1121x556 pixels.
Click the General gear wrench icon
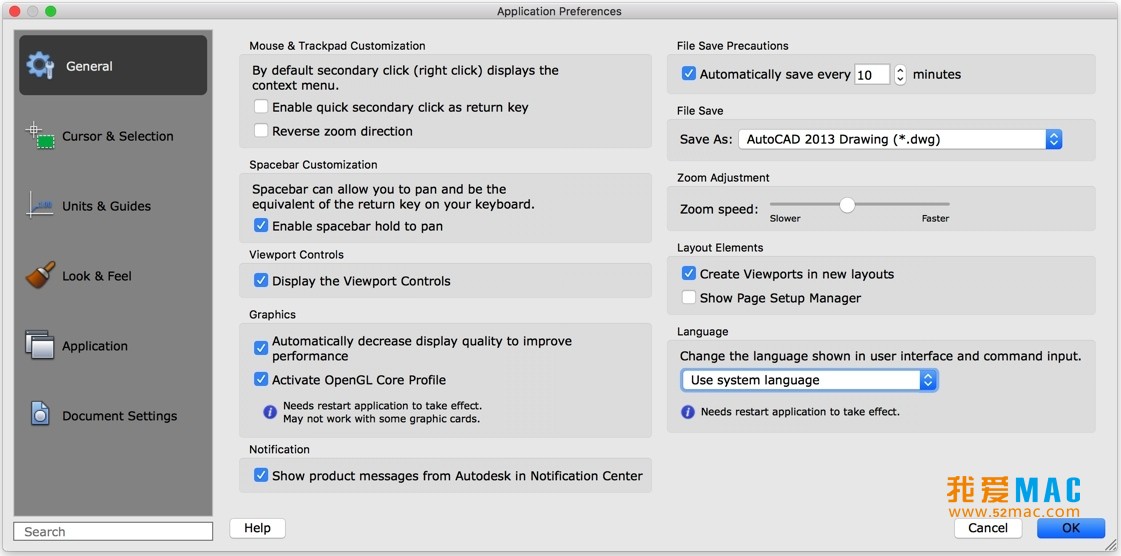40,65
